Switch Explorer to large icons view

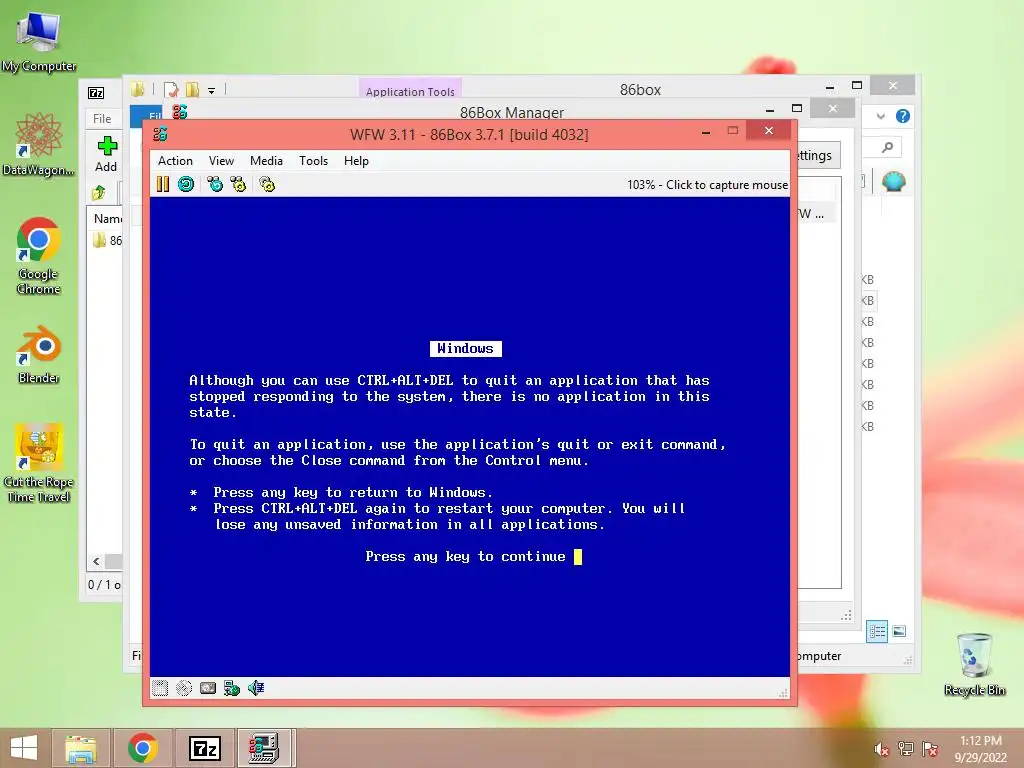pyautogui.click(x=899, y=631)
